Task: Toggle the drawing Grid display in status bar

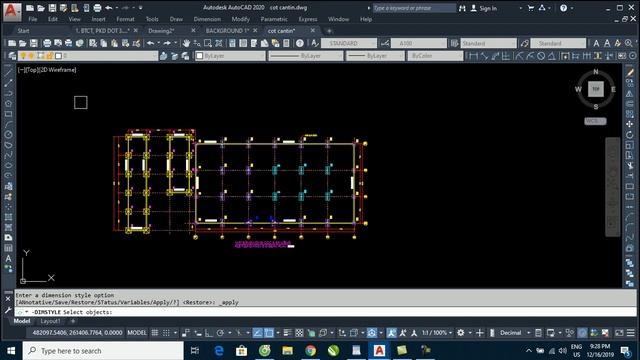Action: pyautogui.click(x=155, y=333)
